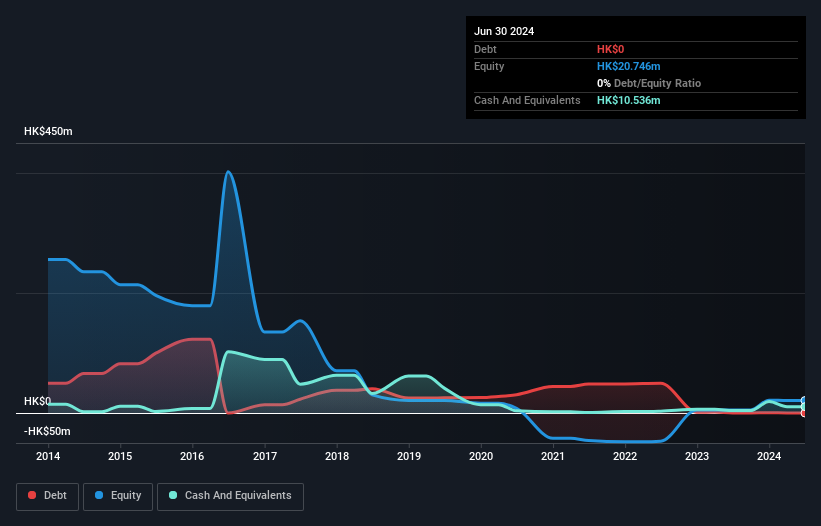Image resolution: width=821 pixels, height=526 pixels.
Task: Click the 2021 x-axis label
Action: pyautogui.click(x=553, y=456)
